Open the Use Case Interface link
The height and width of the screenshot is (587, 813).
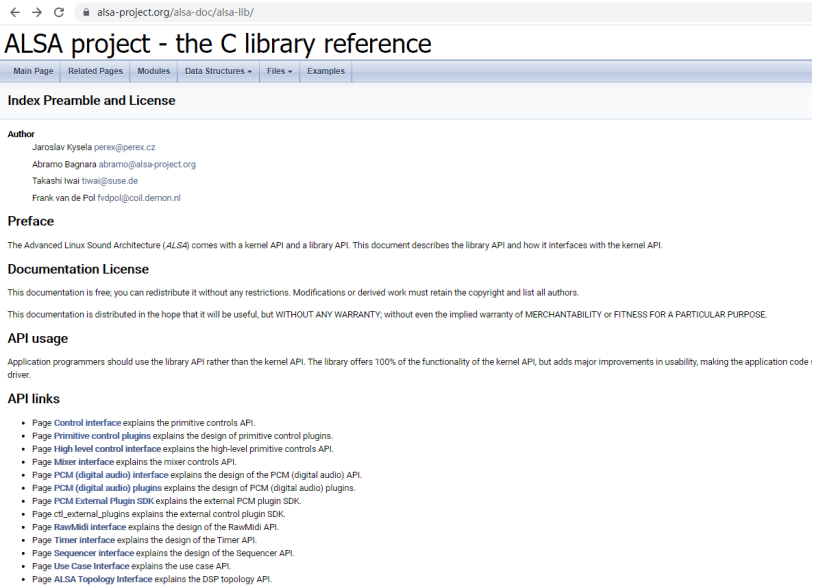91,566
